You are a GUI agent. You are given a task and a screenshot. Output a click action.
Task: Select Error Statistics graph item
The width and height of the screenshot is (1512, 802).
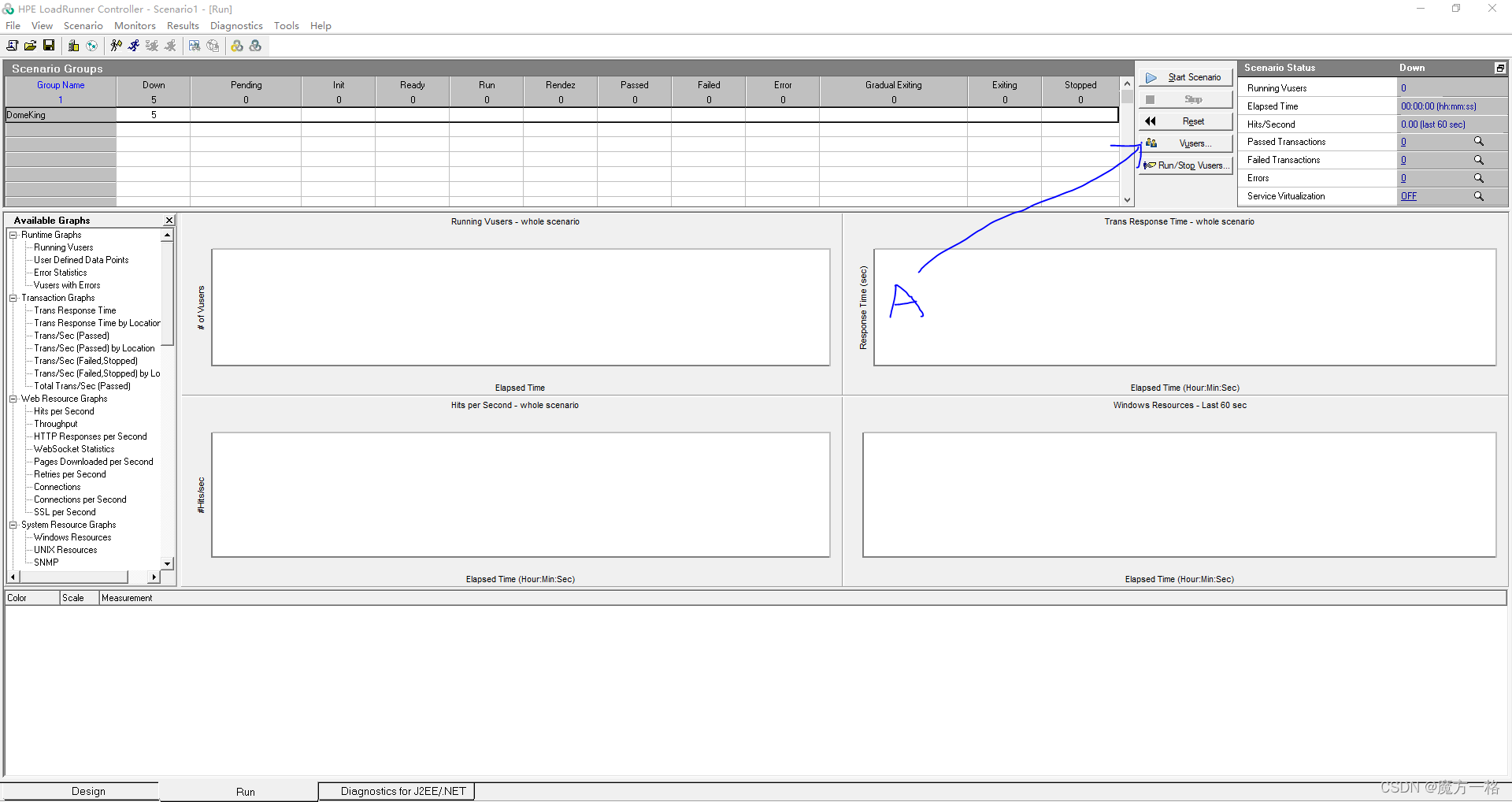click(60, 273)
